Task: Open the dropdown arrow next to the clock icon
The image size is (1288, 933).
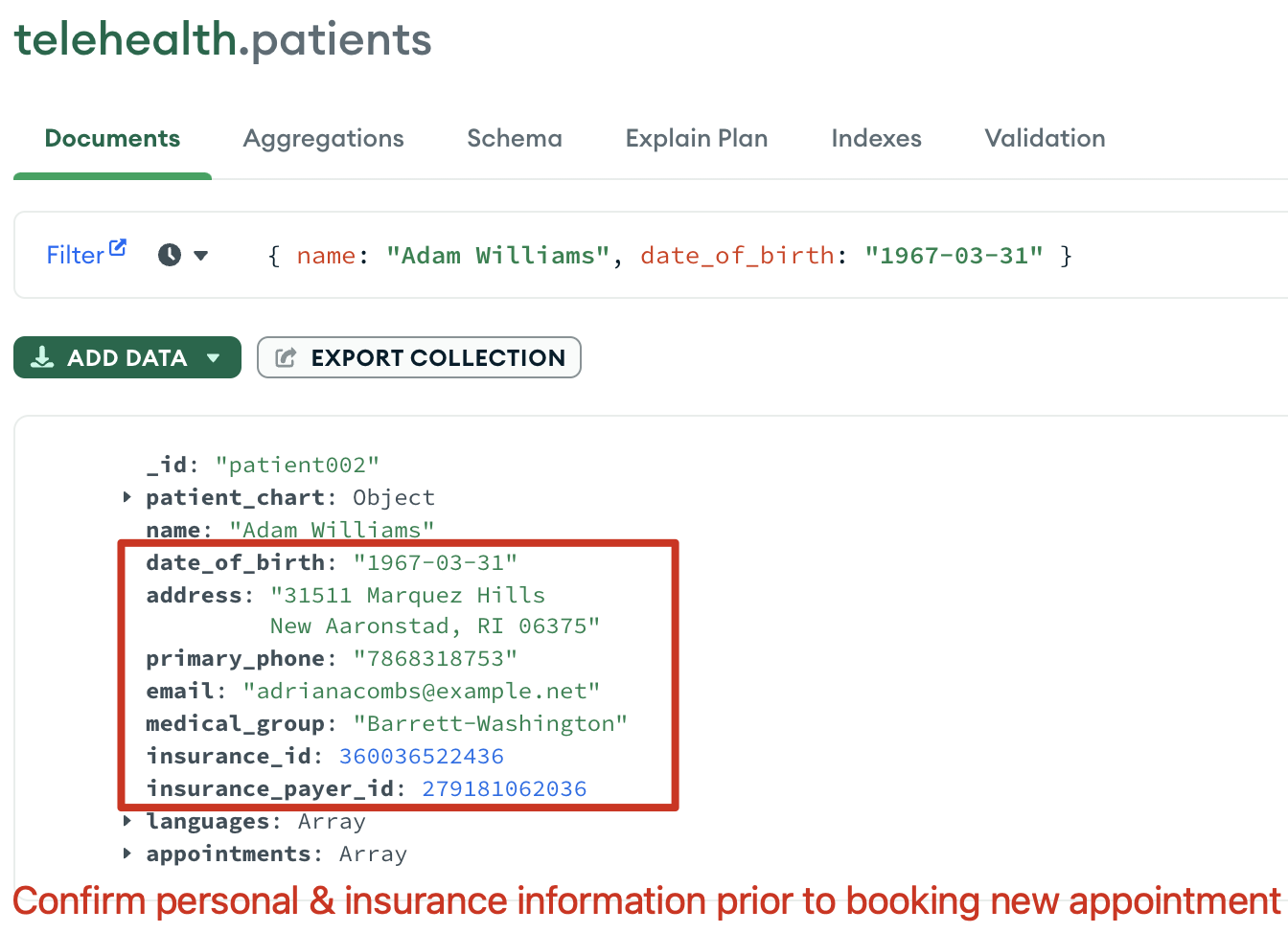Action: point(201,255)
